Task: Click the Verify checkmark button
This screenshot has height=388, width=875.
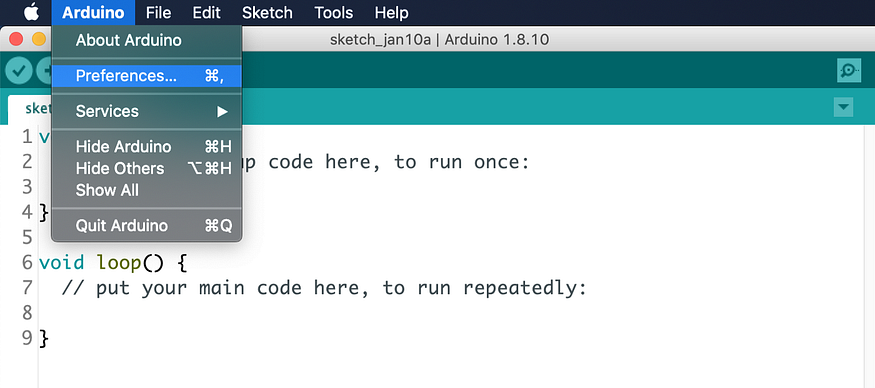Action: pyautogui.click(x=18, y=71)
